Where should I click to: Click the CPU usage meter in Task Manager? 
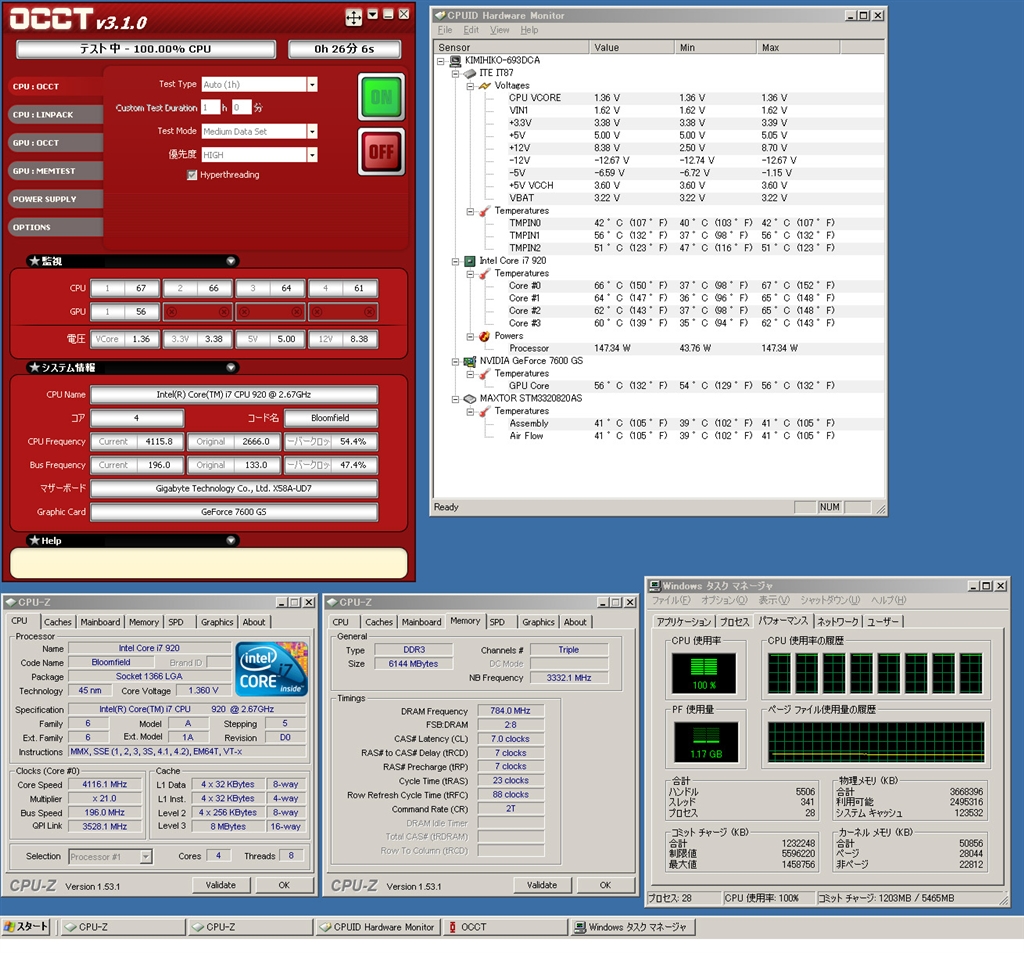point(703,673)
